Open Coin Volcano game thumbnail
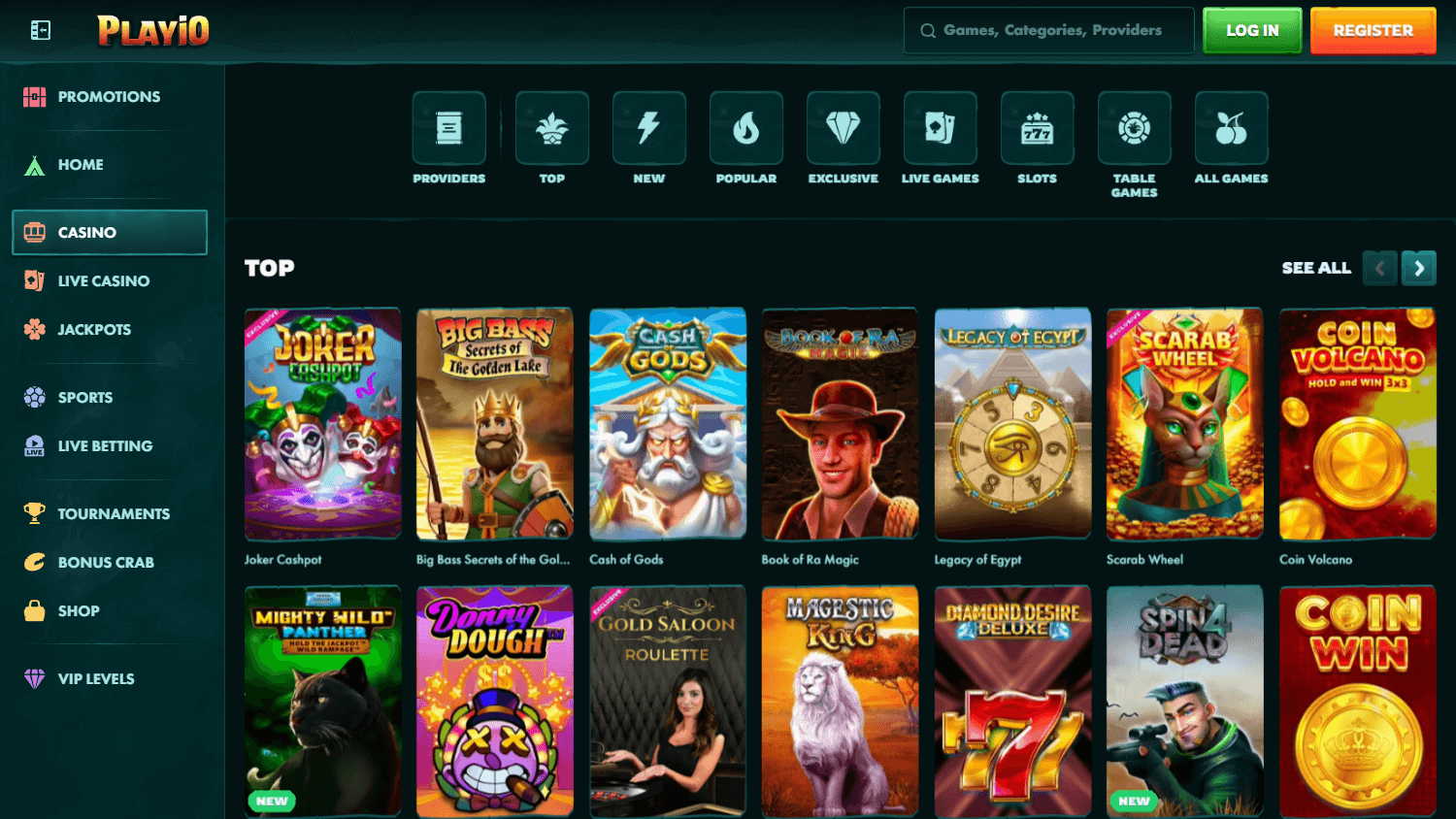1456x819 pixels. [x=1357, y=424]
